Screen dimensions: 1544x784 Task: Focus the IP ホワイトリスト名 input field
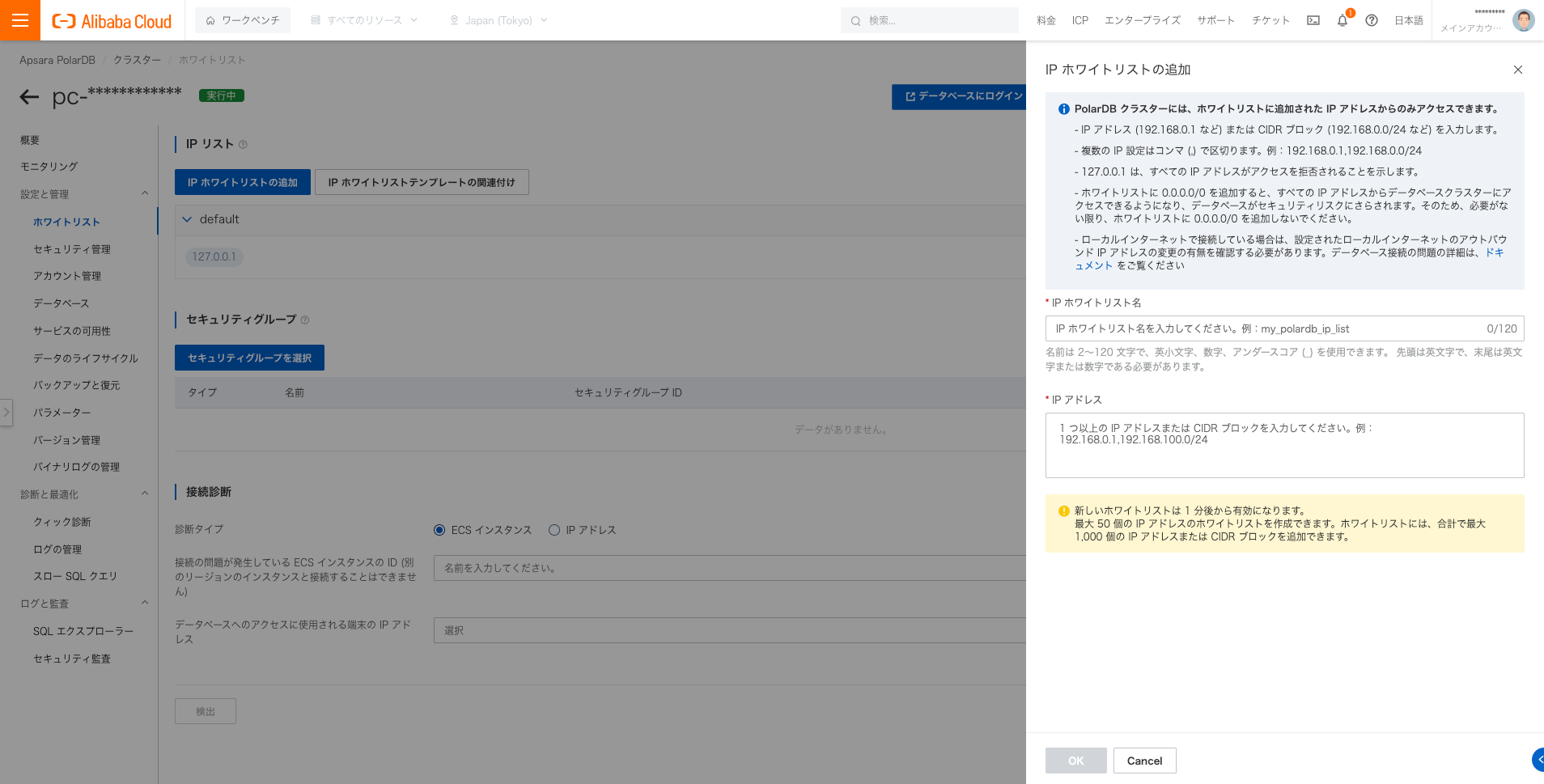tap(1285, 328)
